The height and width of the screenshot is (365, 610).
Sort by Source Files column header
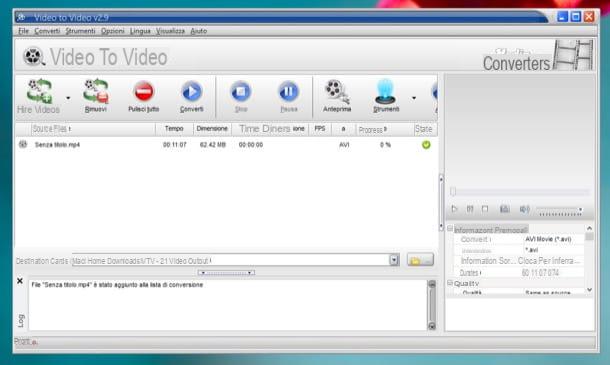pyautogui.click(x=93, y=129)
